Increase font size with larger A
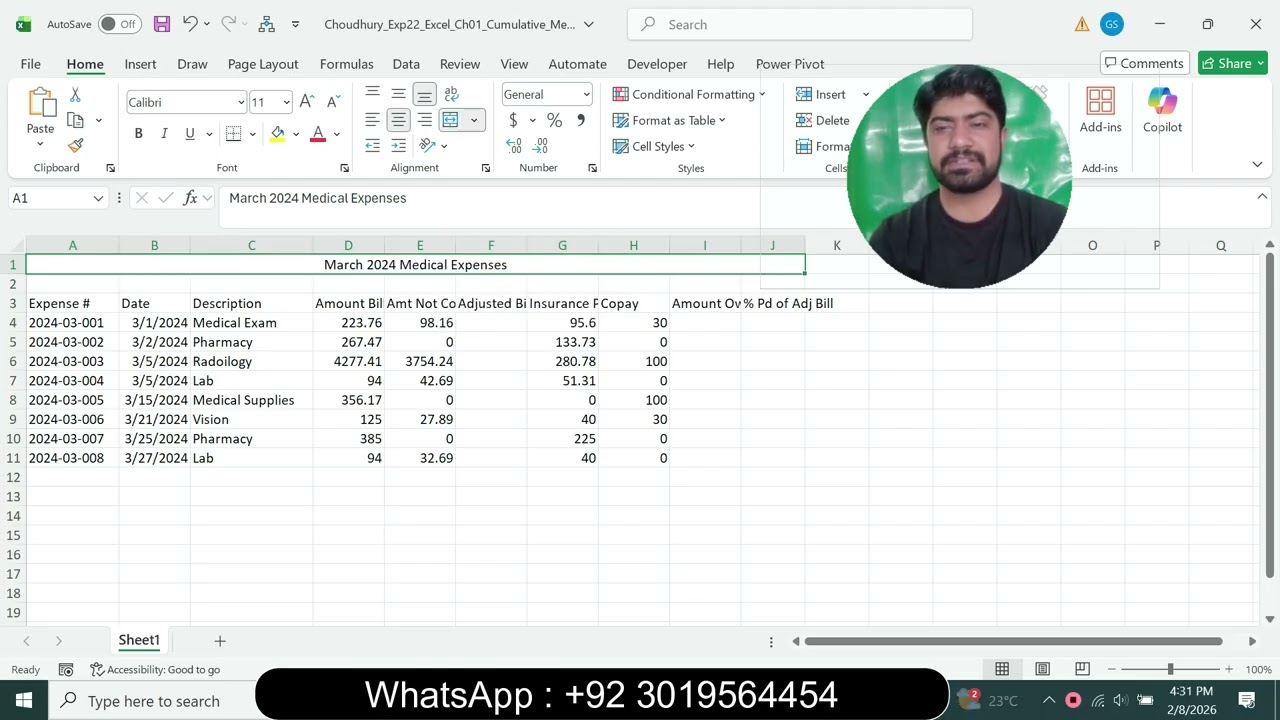The width and height of the screenshot is (1280, 720). (x=307, y=102)
